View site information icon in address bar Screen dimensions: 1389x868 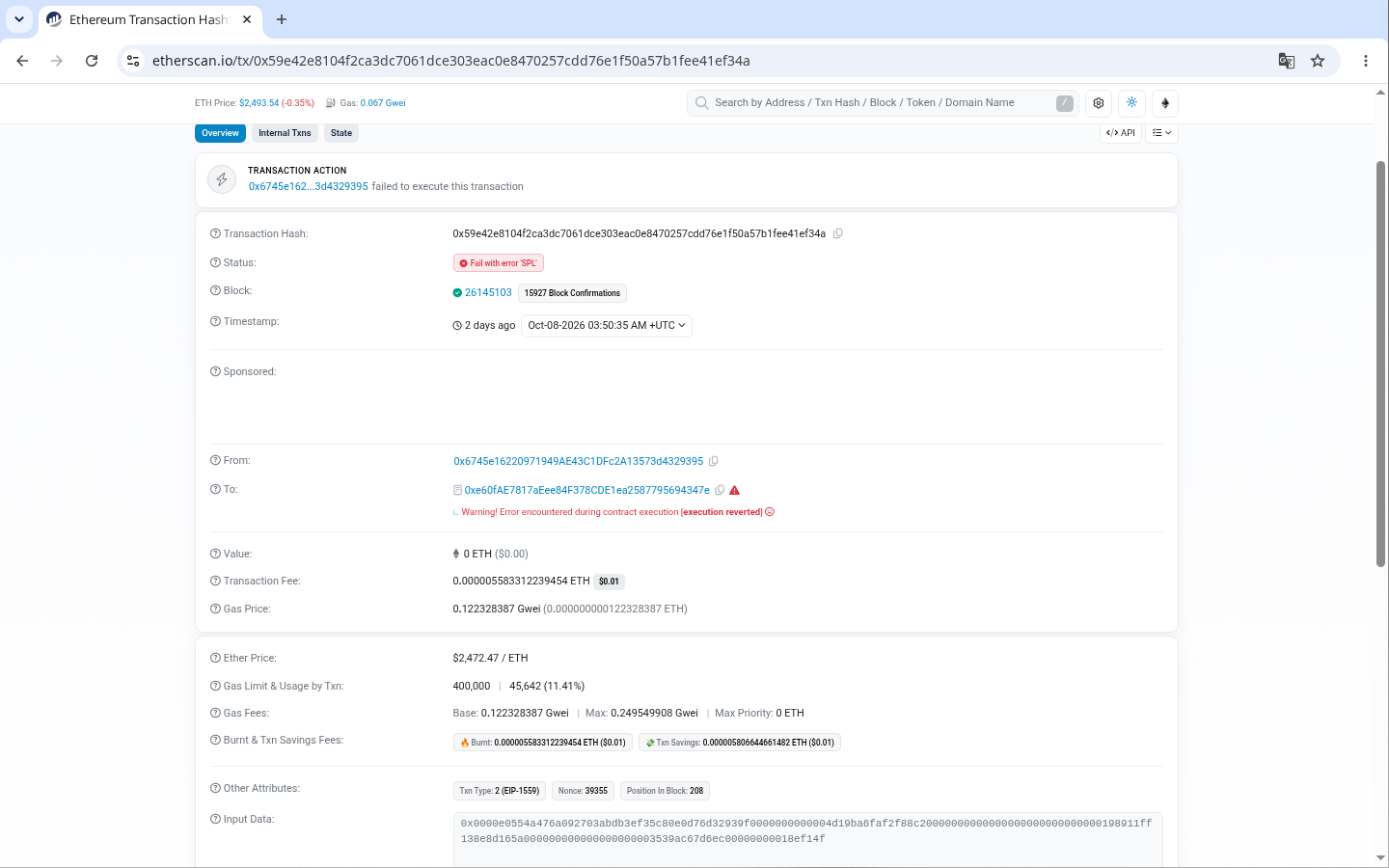click(x=133, y=61)
